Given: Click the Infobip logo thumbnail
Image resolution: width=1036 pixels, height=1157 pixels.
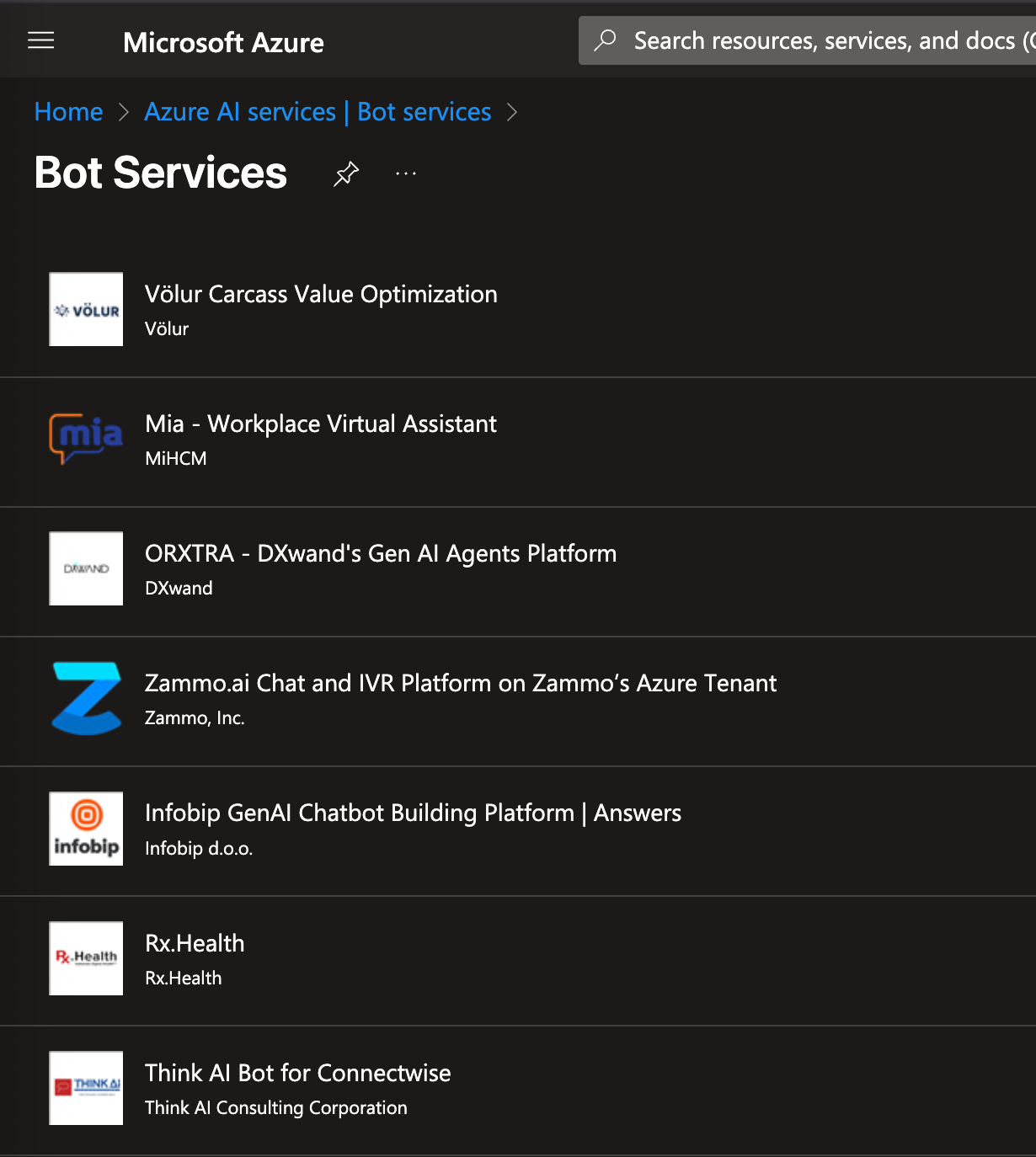Looking at the screenshot, I should 86,829.
